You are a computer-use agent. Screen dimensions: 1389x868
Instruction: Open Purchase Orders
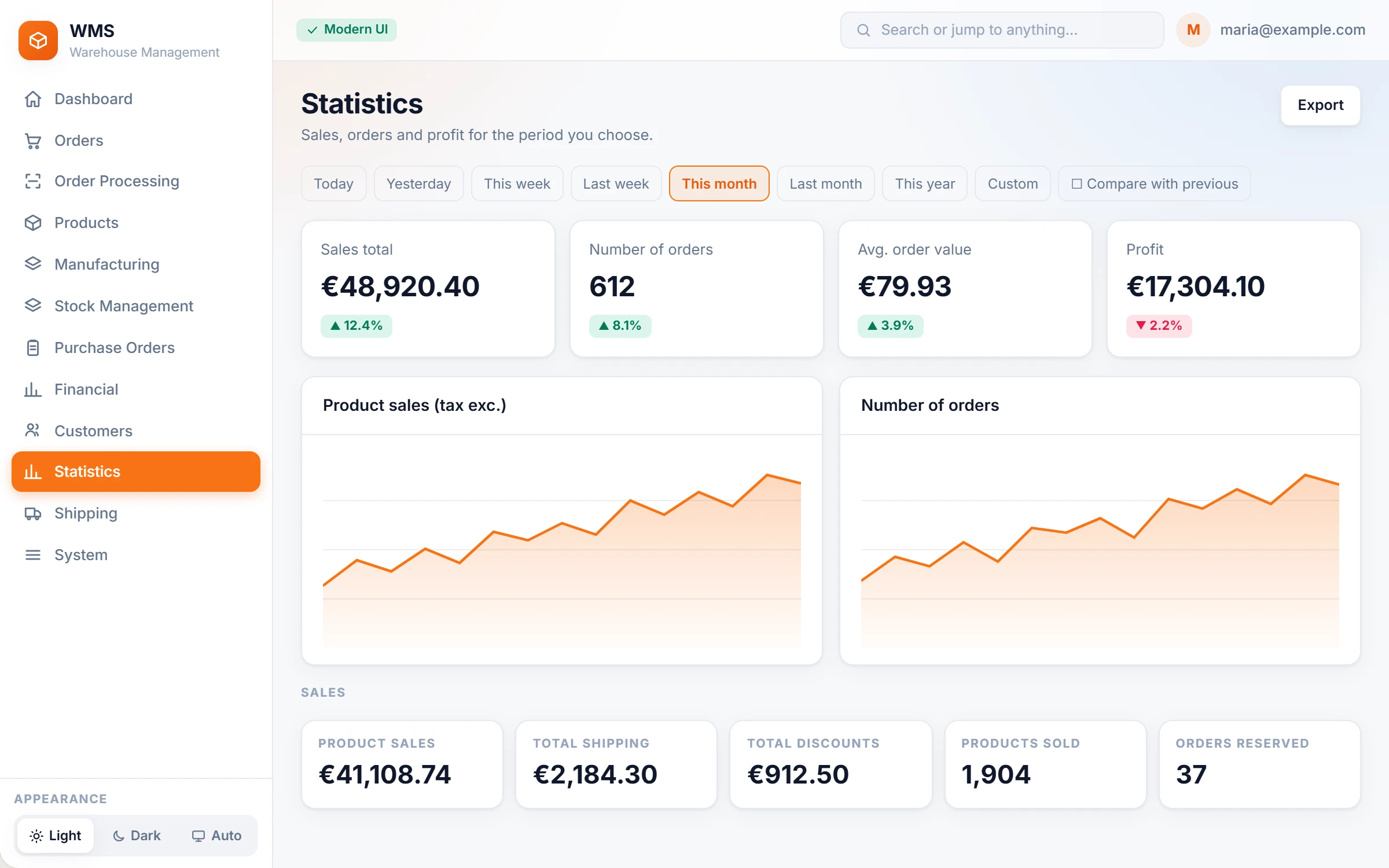[136, 348]
